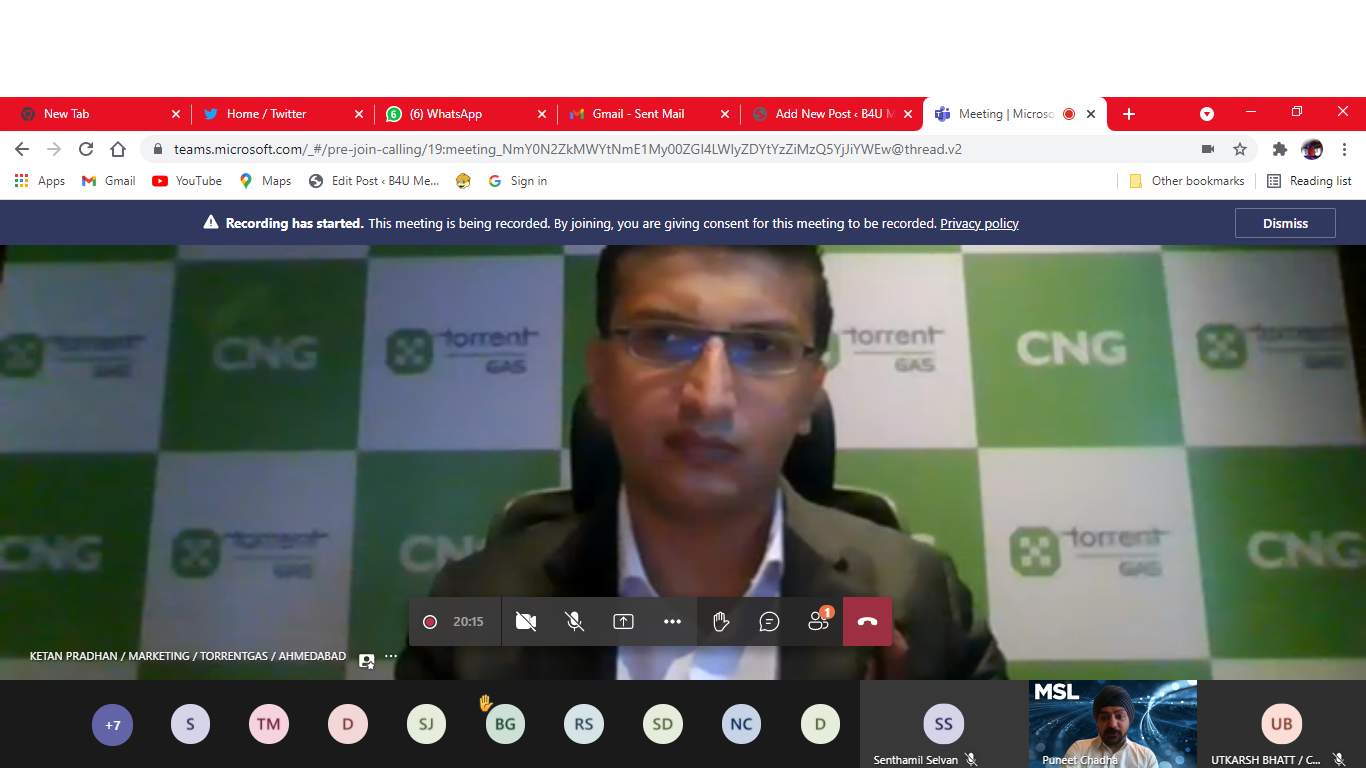Viewport: 1366px width, 768px height.
Task: Bookmark this page with star icon
Action: click(x=1240, y=149)
